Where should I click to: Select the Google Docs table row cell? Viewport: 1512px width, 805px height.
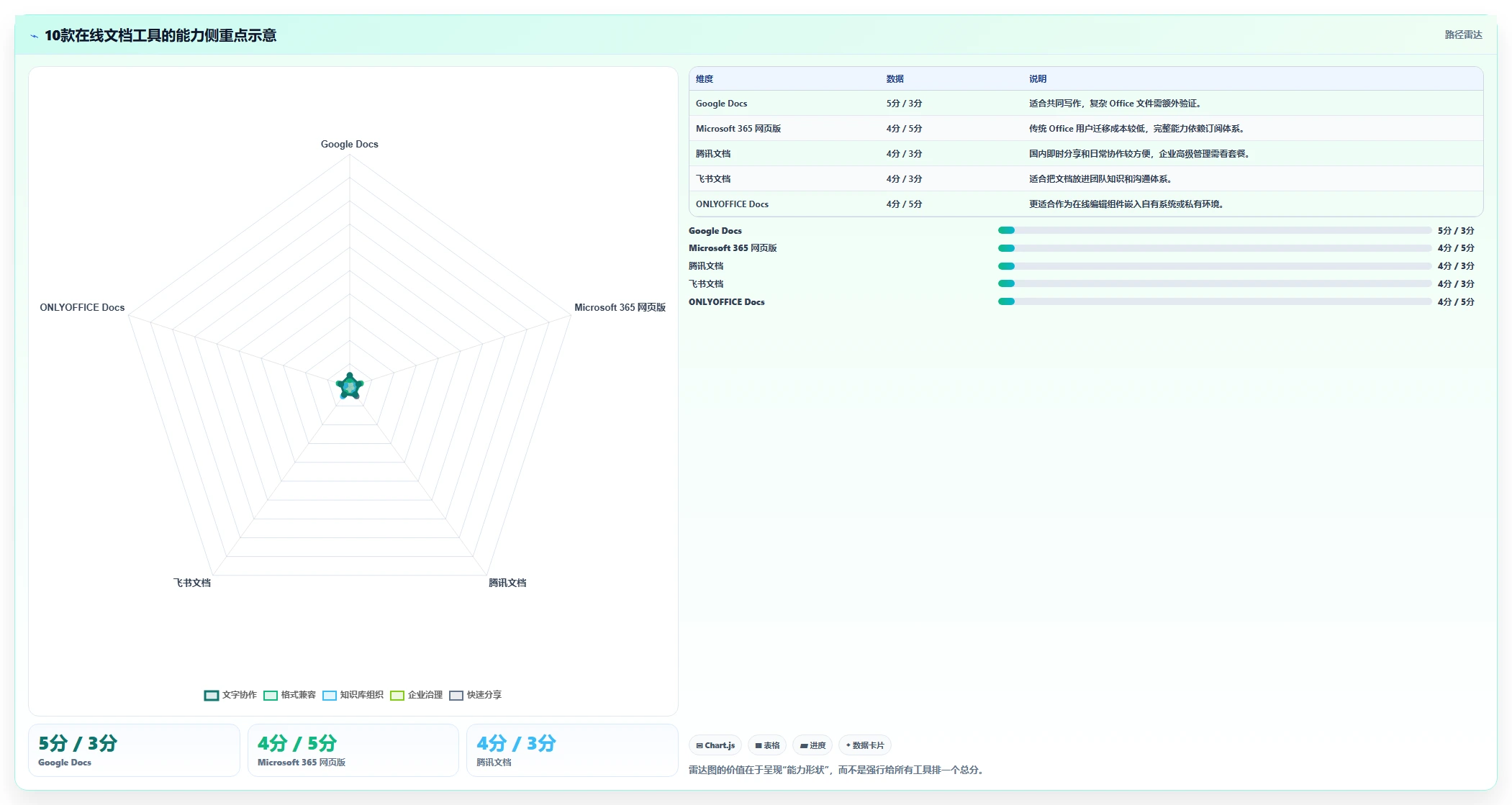[x=722, y=104]
